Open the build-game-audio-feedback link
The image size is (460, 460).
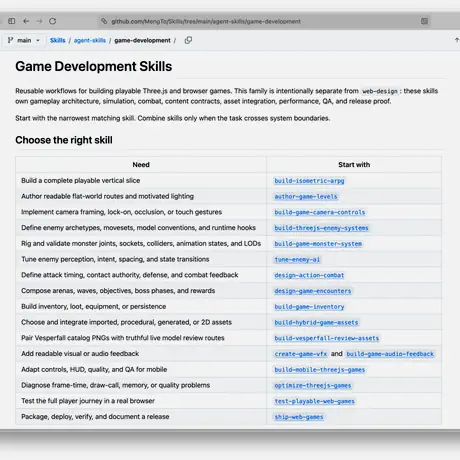click(390, 354)
